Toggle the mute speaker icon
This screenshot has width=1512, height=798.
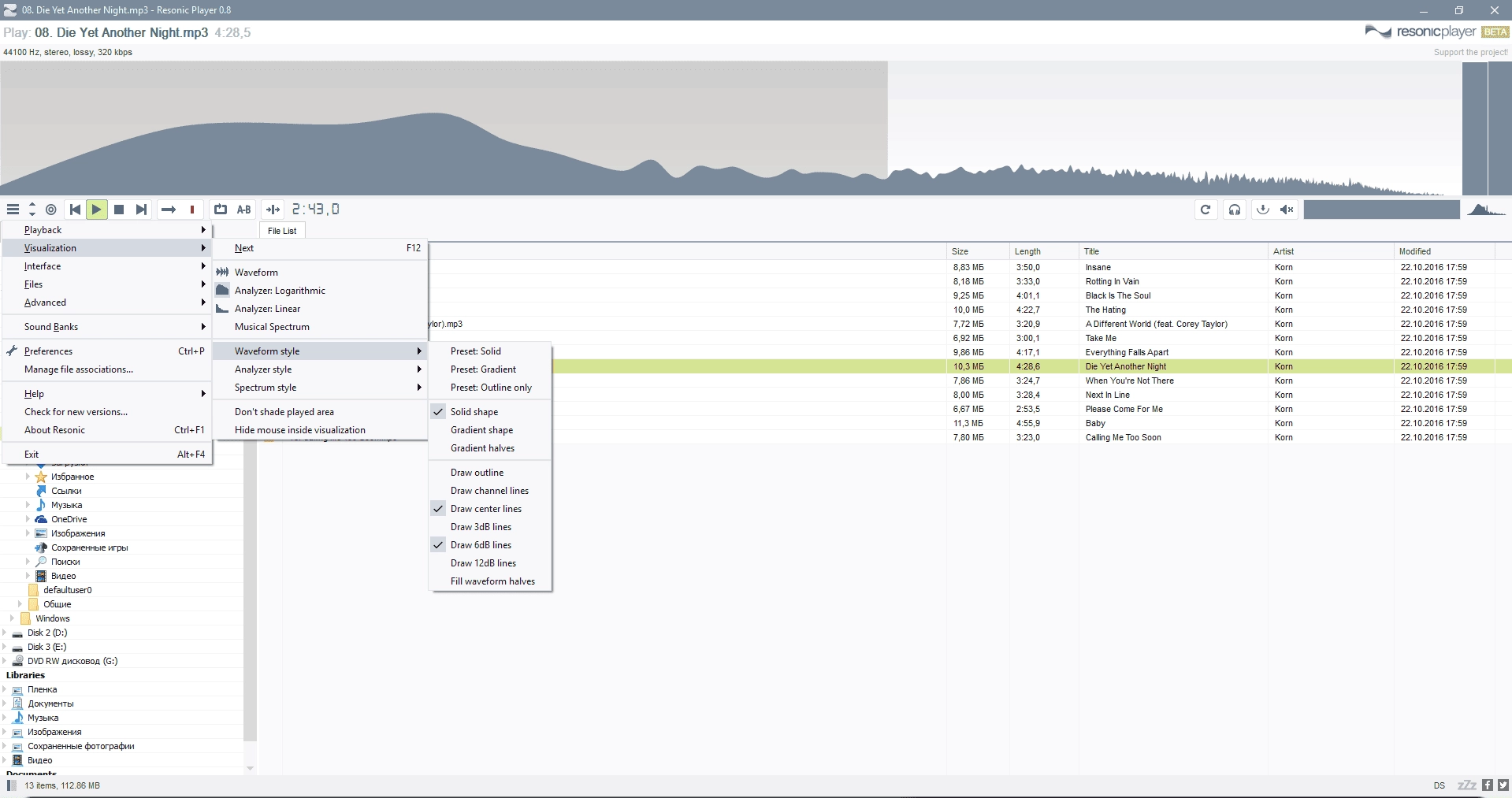point(1287,210)
